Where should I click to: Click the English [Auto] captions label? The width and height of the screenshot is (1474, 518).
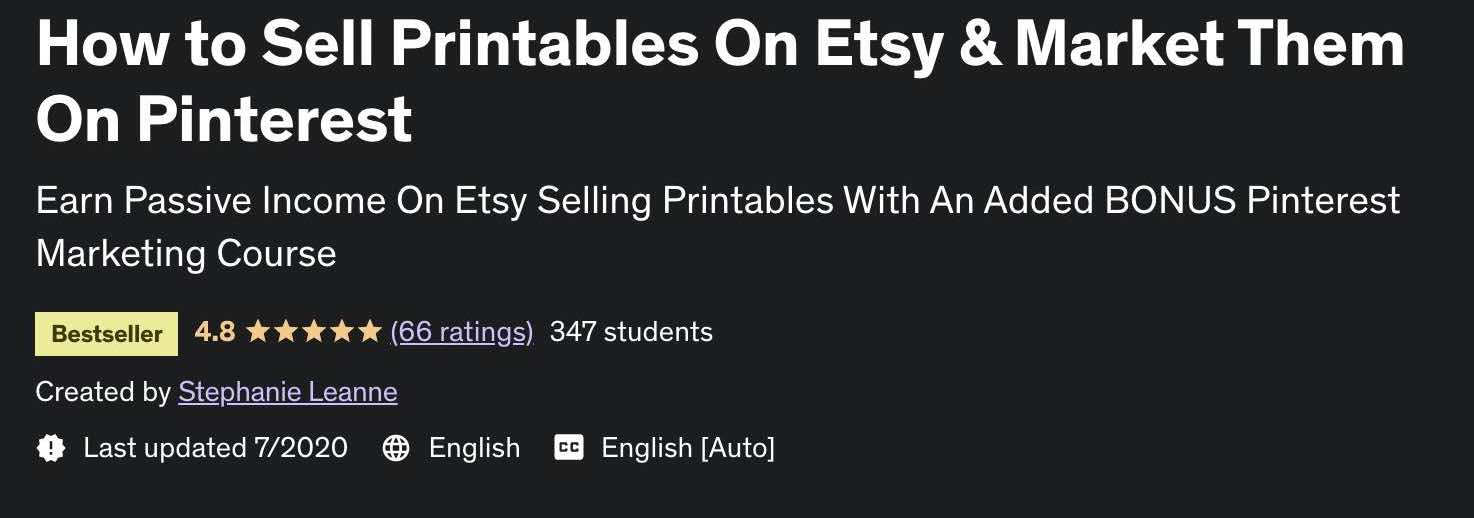click(688, 448)
